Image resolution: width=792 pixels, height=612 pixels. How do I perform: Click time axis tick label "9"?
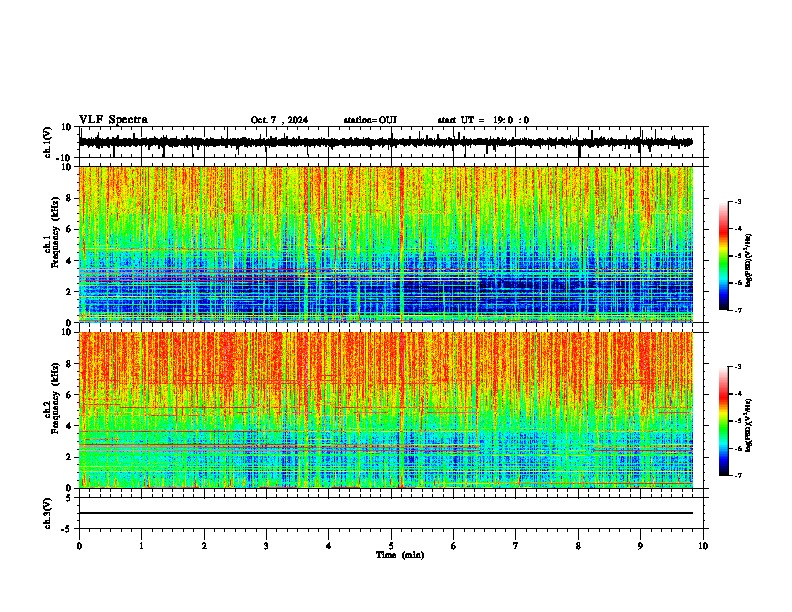pyautogui.click(x=640, y=546)
